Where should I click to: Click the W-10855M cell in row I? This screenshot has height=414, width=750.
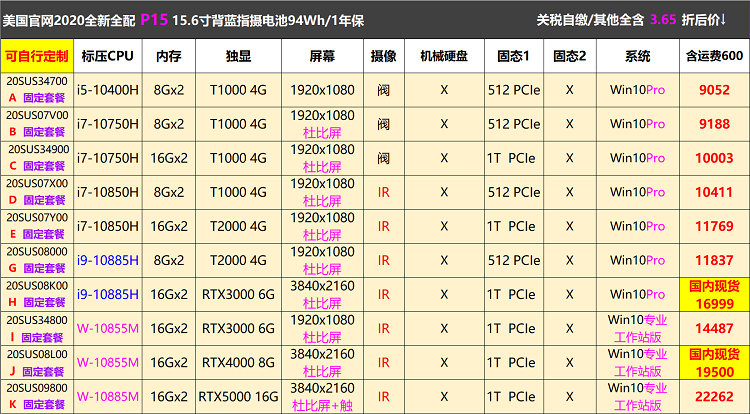point(108,328)
